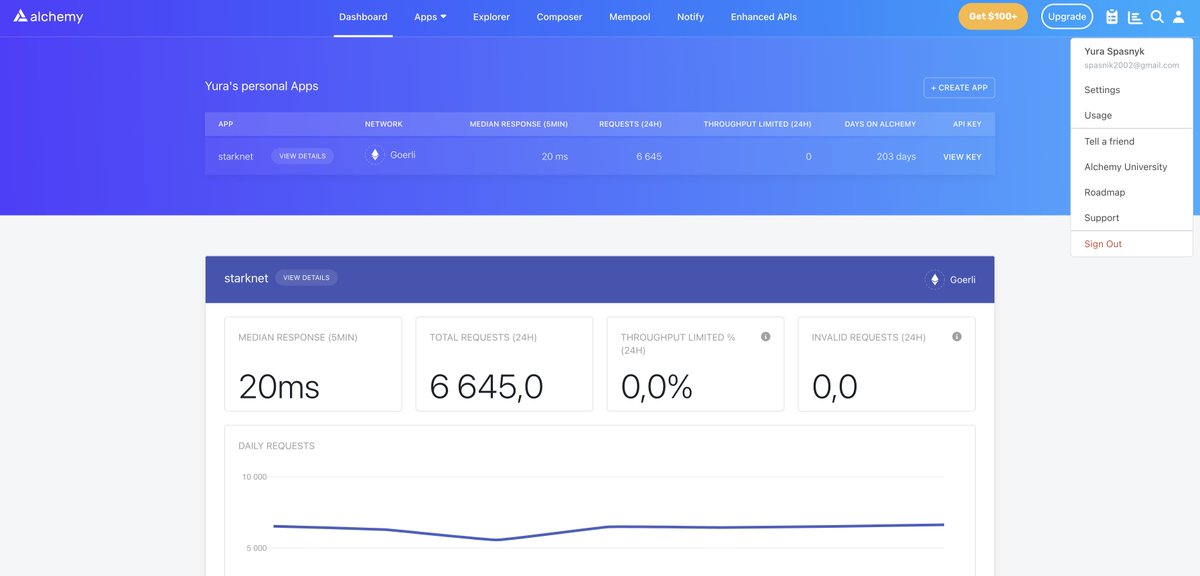Click the "10 000" chart axis label
This screenshot has height=576, width=1200.
click(x=254, y=477)
